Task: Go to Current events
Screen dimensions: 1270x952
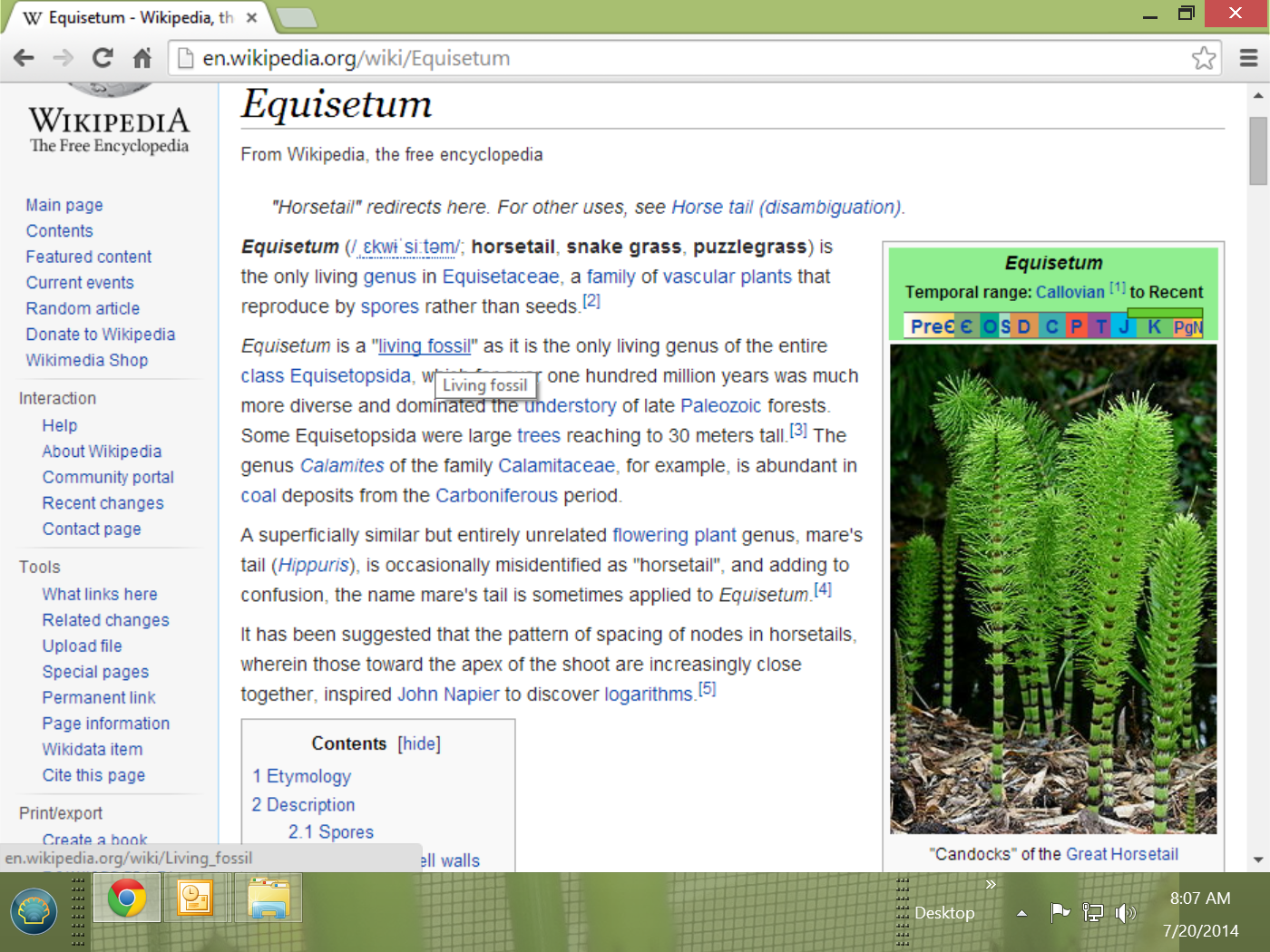Action: tap(80, 283)
